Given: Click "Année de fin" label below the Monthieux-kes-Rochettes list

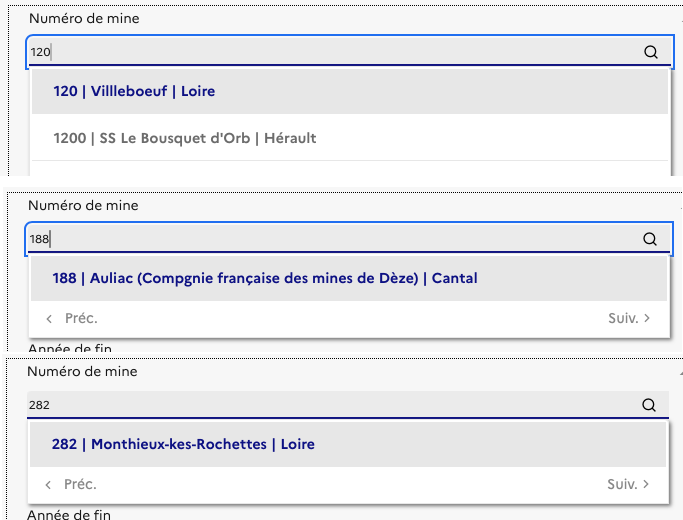Looking at the screenshot, I should coord(70,514).
